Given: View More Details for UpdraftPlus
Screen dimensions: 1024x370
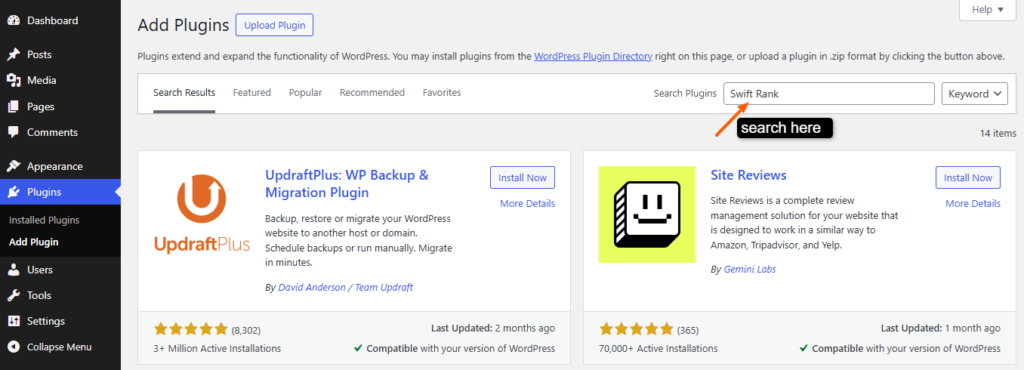Looking at the screenshot, I should point(528,204).
